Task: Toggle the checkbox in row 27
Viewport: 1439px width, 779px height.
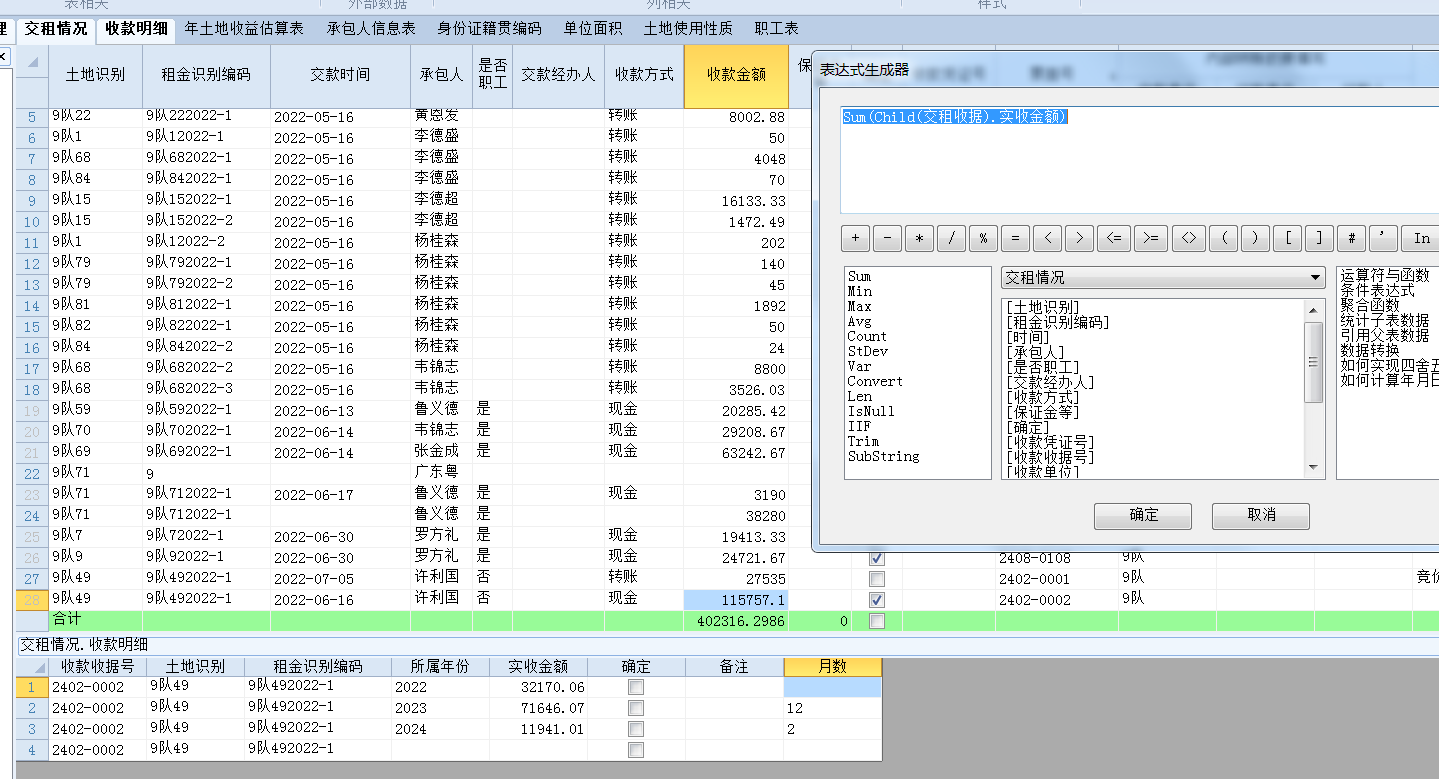Action: coord(877,579)
